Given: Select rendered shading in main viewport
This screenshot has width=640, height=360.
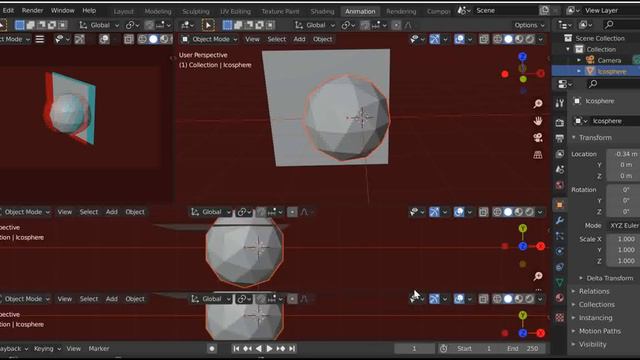Looking at the screenshot, I should point(529,39).
